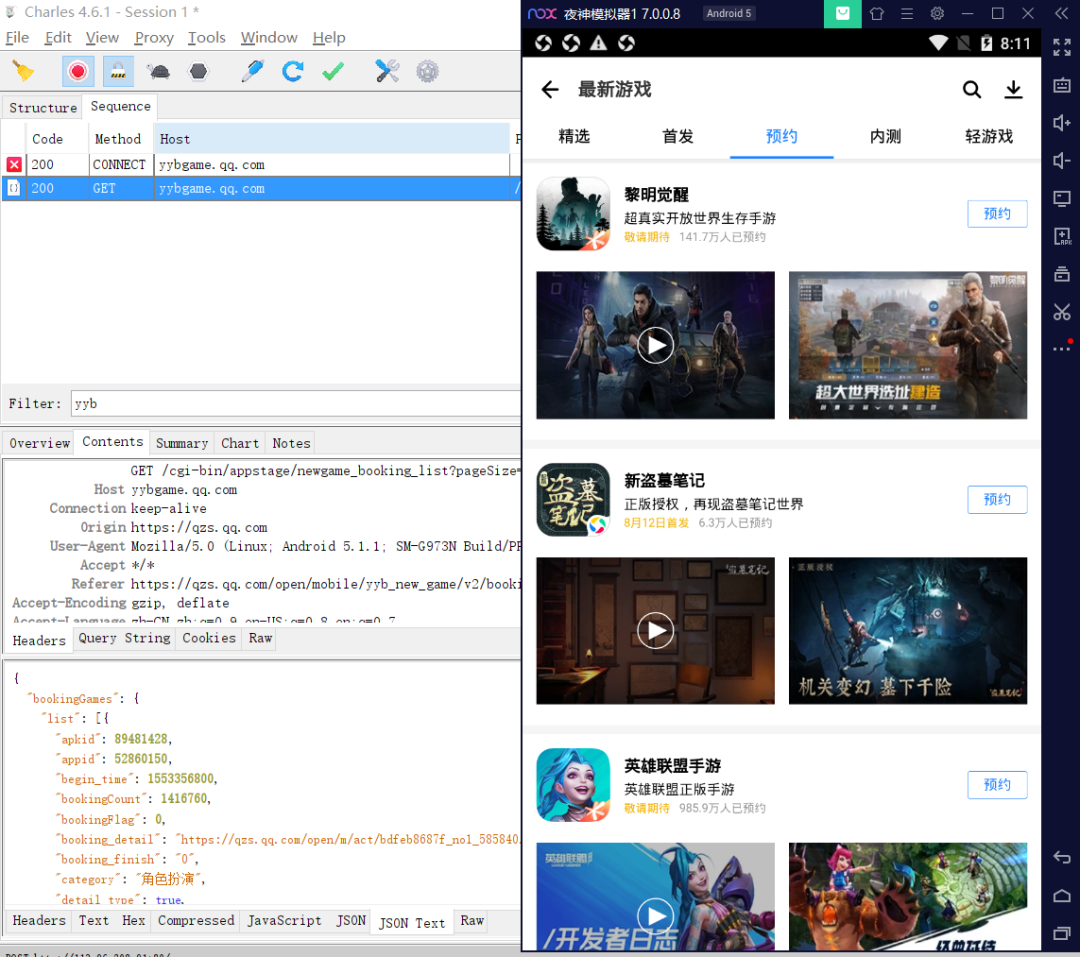This screenshot has height=957, width=1080.
Task: Open the Proxy menu in Charles
Action: point(154,37)
